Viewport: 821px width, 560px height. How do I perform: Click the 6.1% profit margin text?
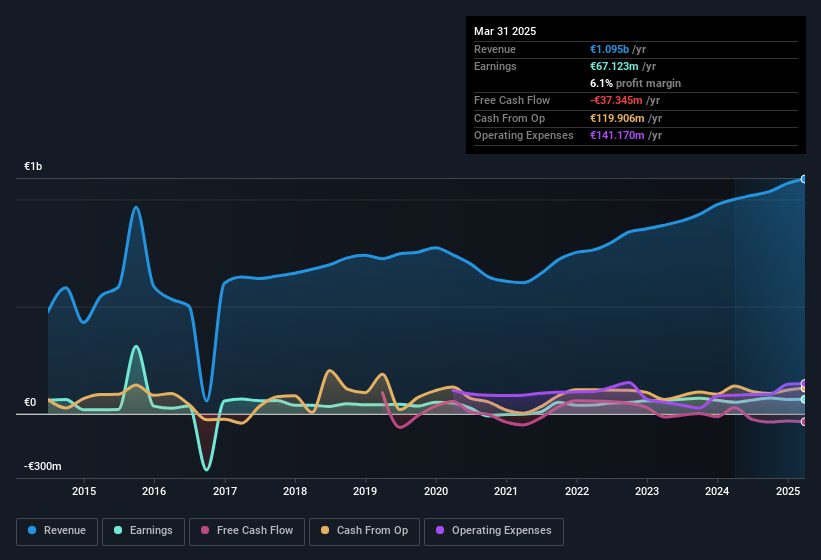[x=636, y=83]
